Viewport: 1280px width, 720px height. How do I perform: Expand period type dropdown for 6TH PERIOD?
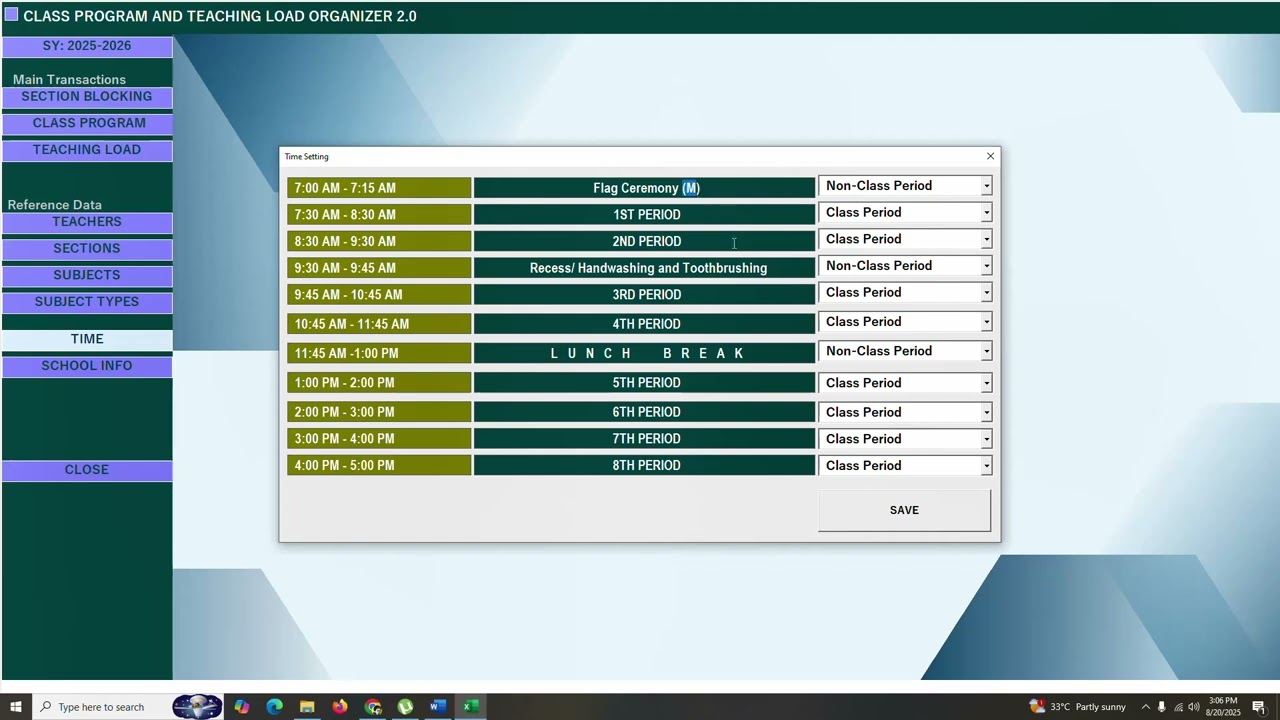(986, 412)
